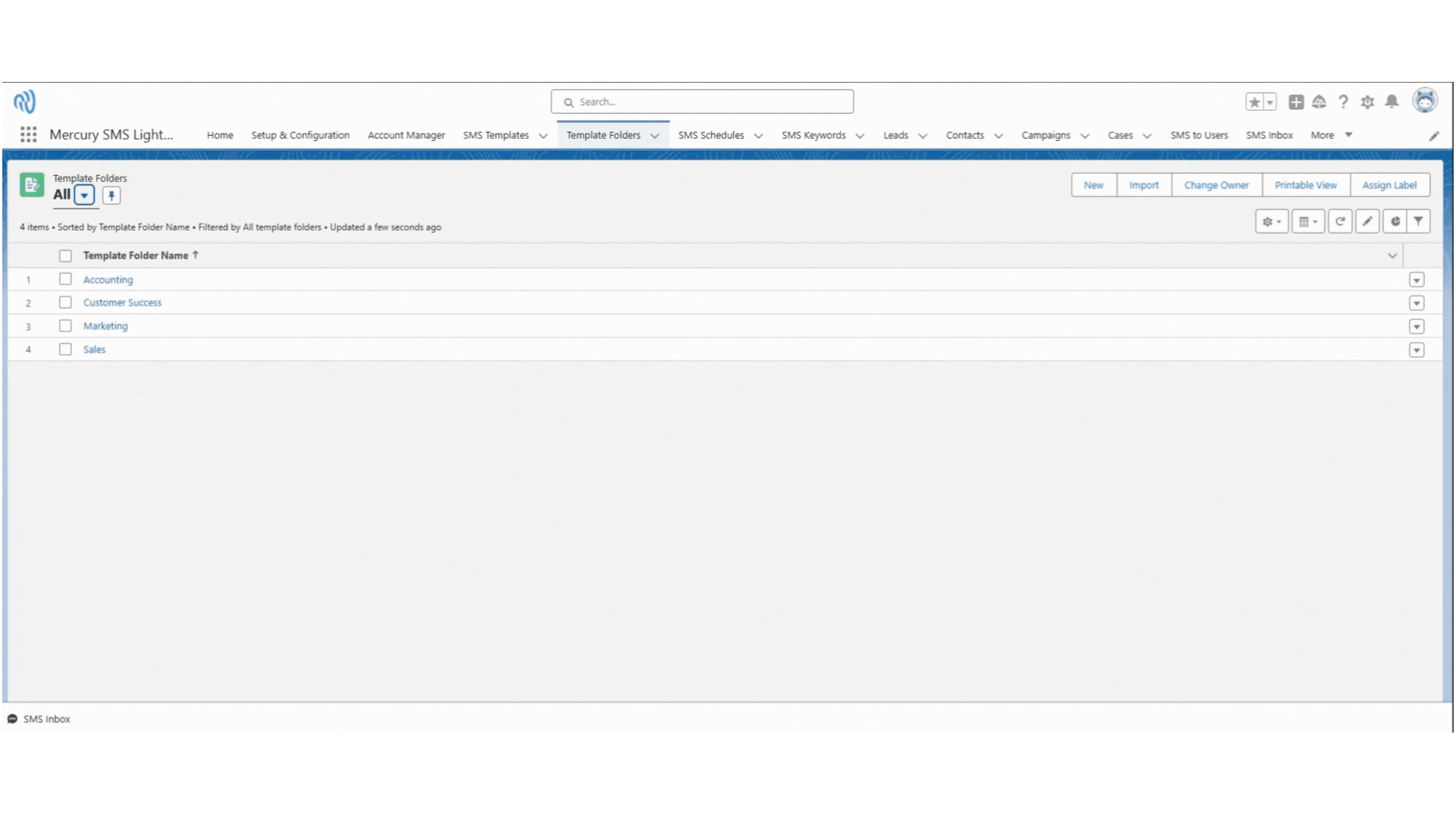Open Template Folders tab dropdown chevron
The height and width of the screenshot is (819, 1456).
point(654,136)
